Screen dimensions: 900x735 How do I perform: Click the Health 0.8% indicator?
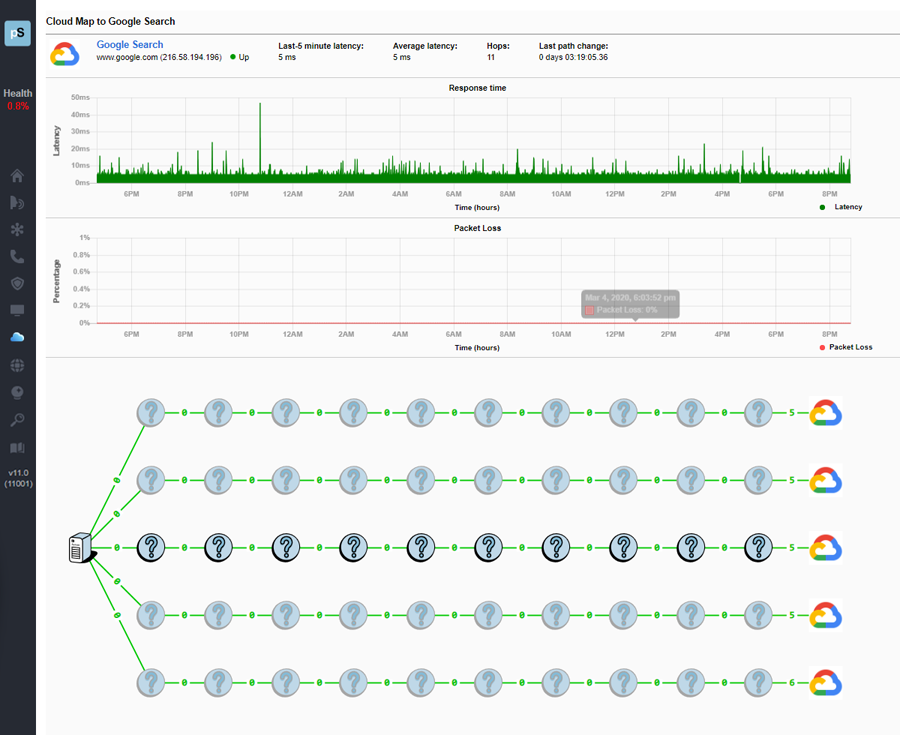point(17,99)
